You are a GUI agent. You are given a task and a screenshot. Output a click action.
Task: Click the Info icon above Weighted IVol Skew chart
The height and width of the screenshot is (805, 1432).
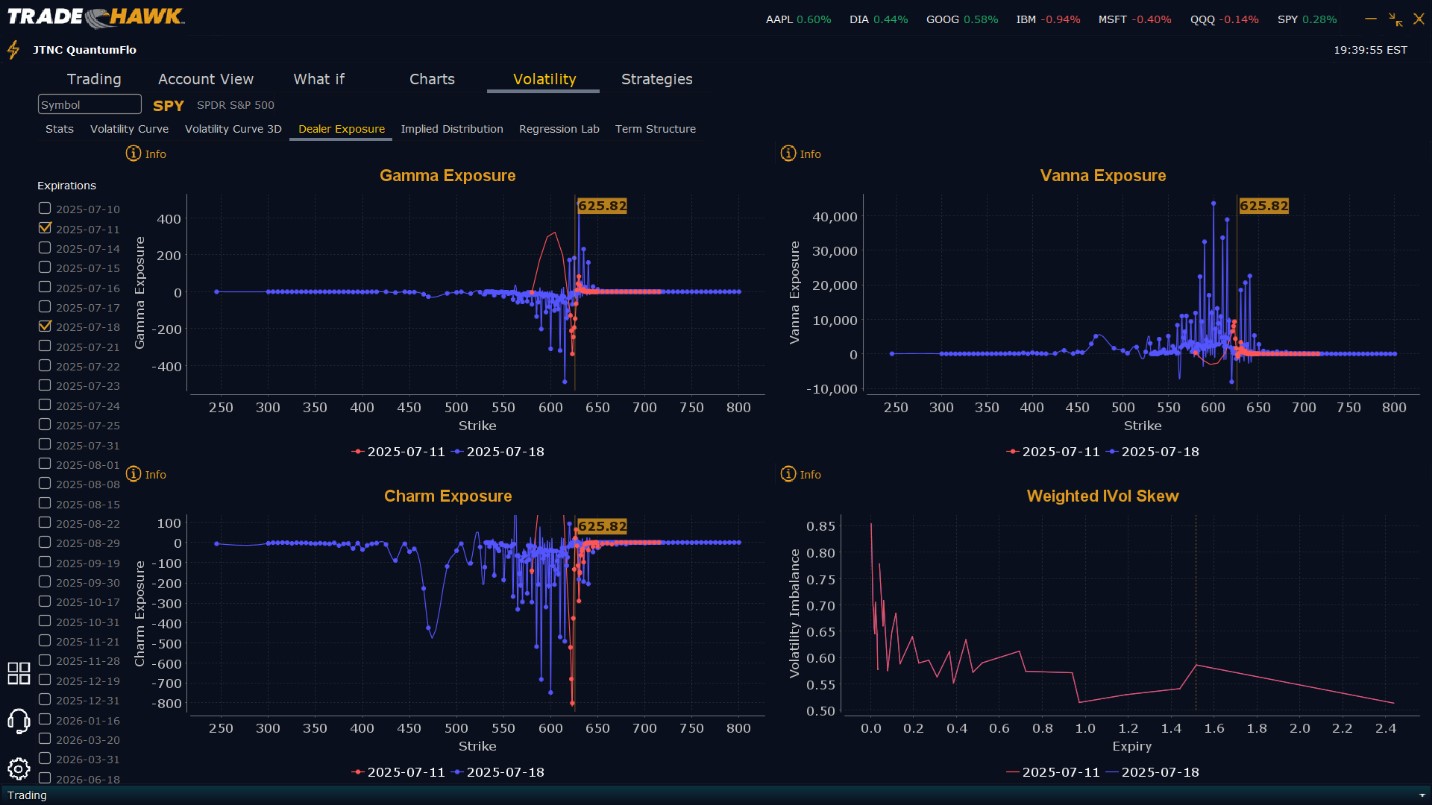click(x=788, y=474)
